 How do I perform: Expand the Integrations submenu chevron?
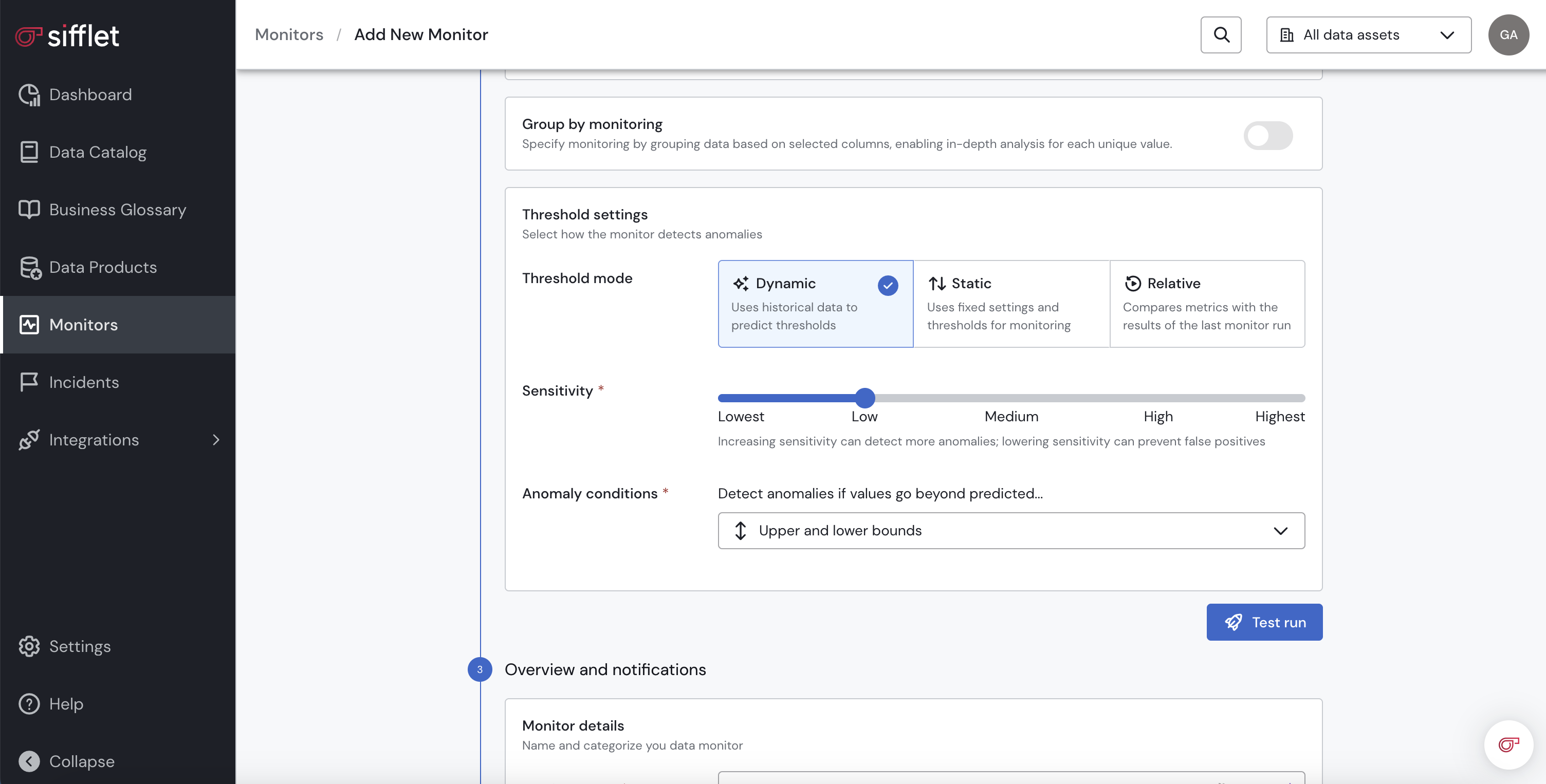pyautogui.click(x=216, y=440)
